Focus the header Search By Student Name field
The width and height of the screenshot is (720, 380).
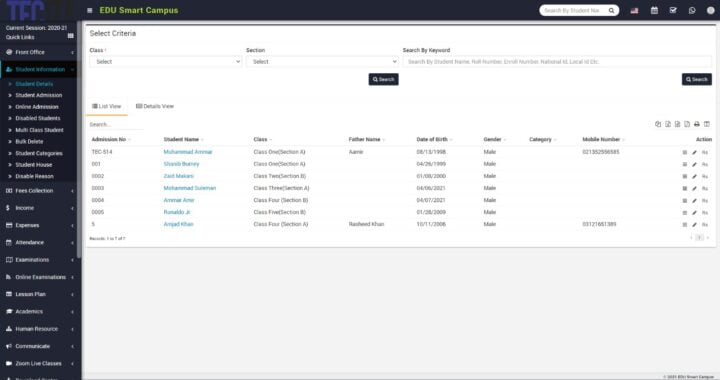(x=573, y=11)
